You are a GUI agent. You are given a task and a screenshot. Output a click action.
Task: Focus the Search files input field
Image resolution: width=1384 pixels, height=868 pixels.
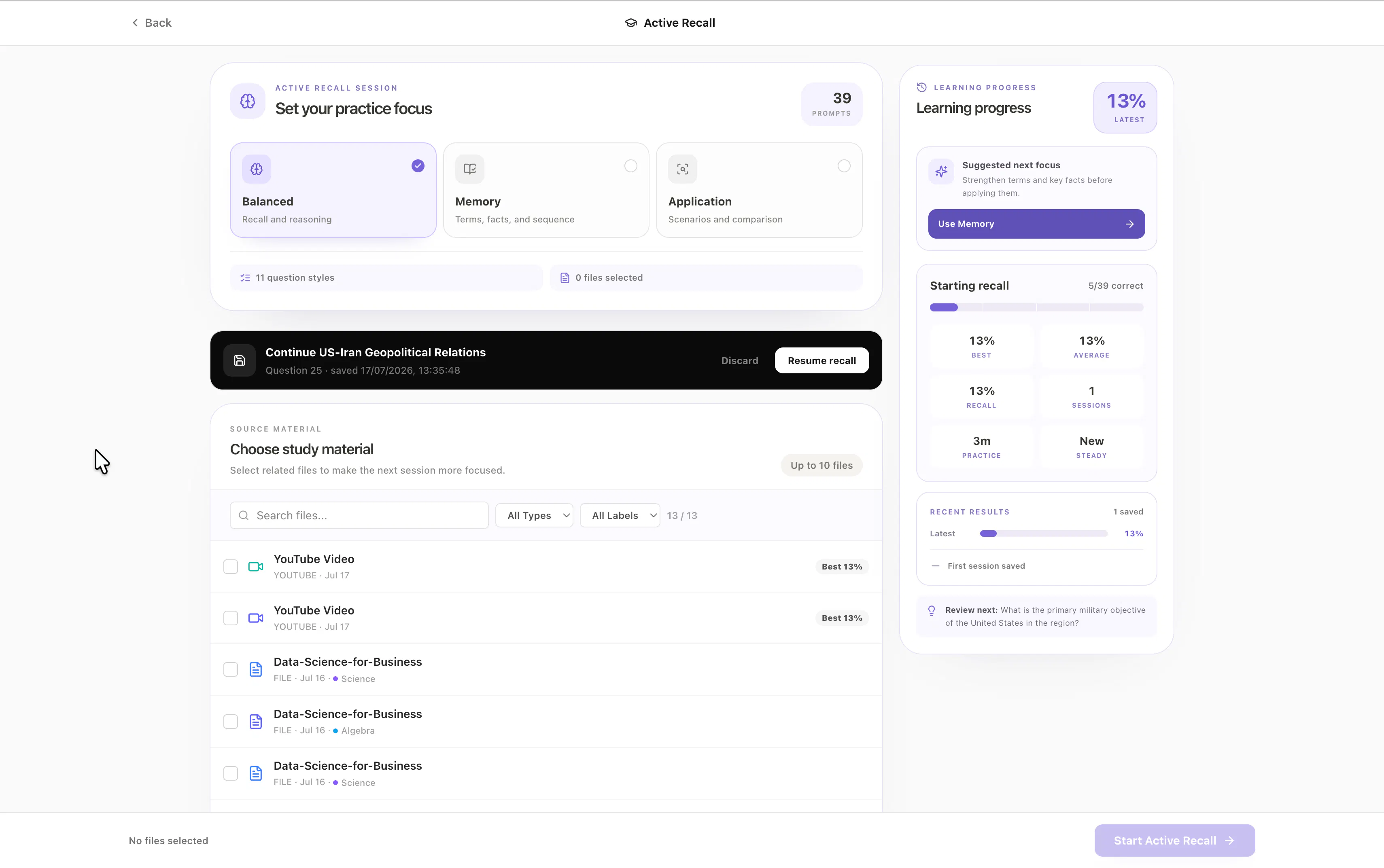[x=359, y=516]
